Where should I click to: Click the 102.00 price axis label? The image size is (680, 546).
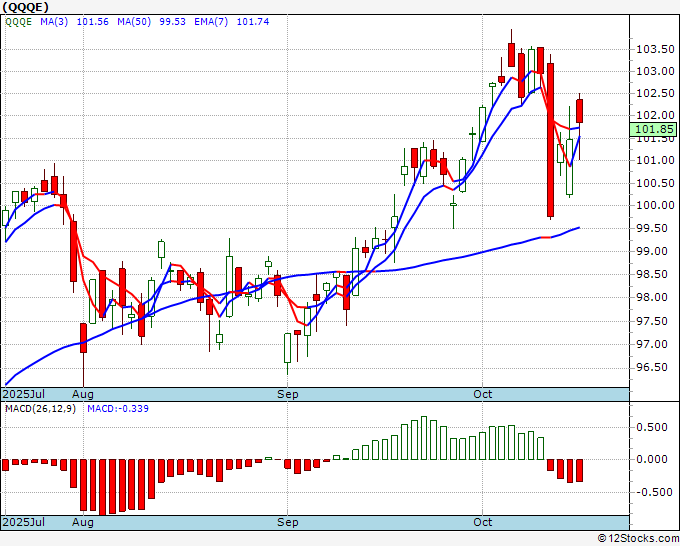655,115
